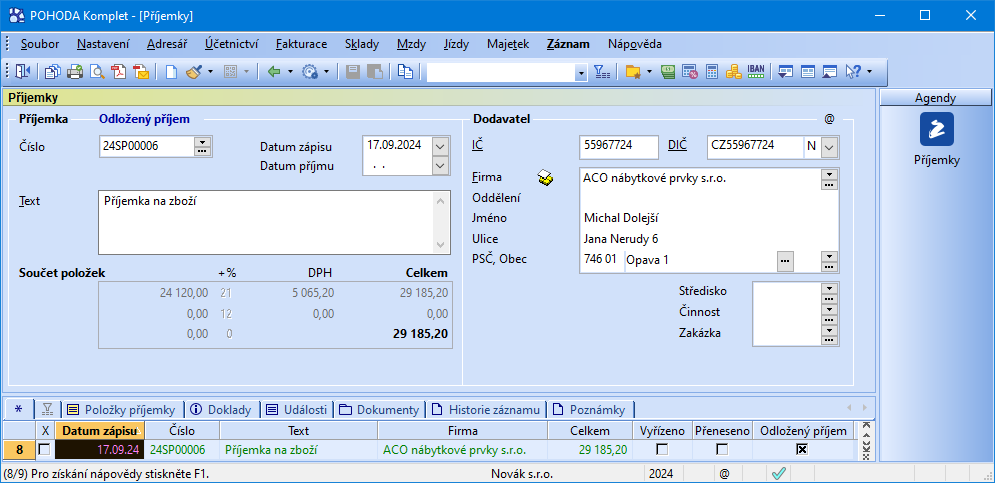
Task: Click the green back arrow icon
Action: pos(274,72)
